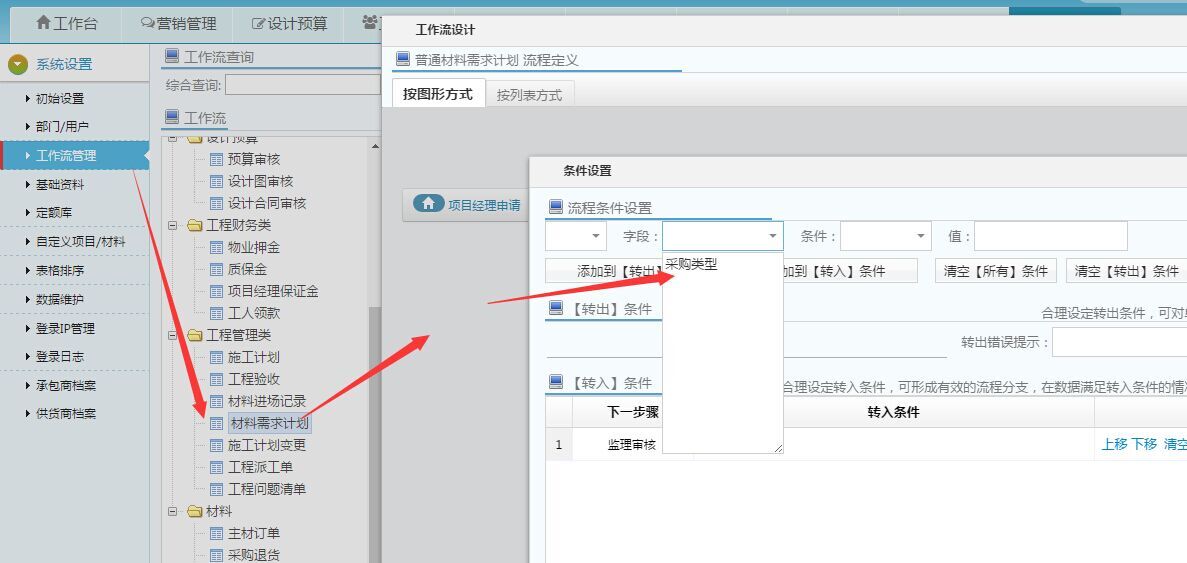Image resolution: width=1187 pixels, height=563 pixels.
Task: Select the 质保金 tree item
Action: [x=248, y=269]
